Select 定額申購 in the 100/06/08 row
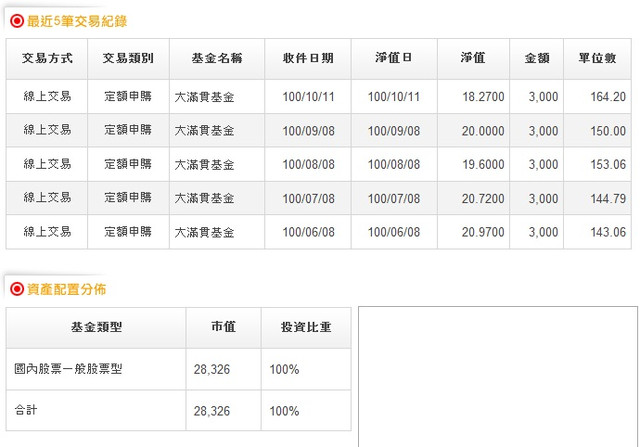This screenshot has width=640, height=447. point(128,232)
